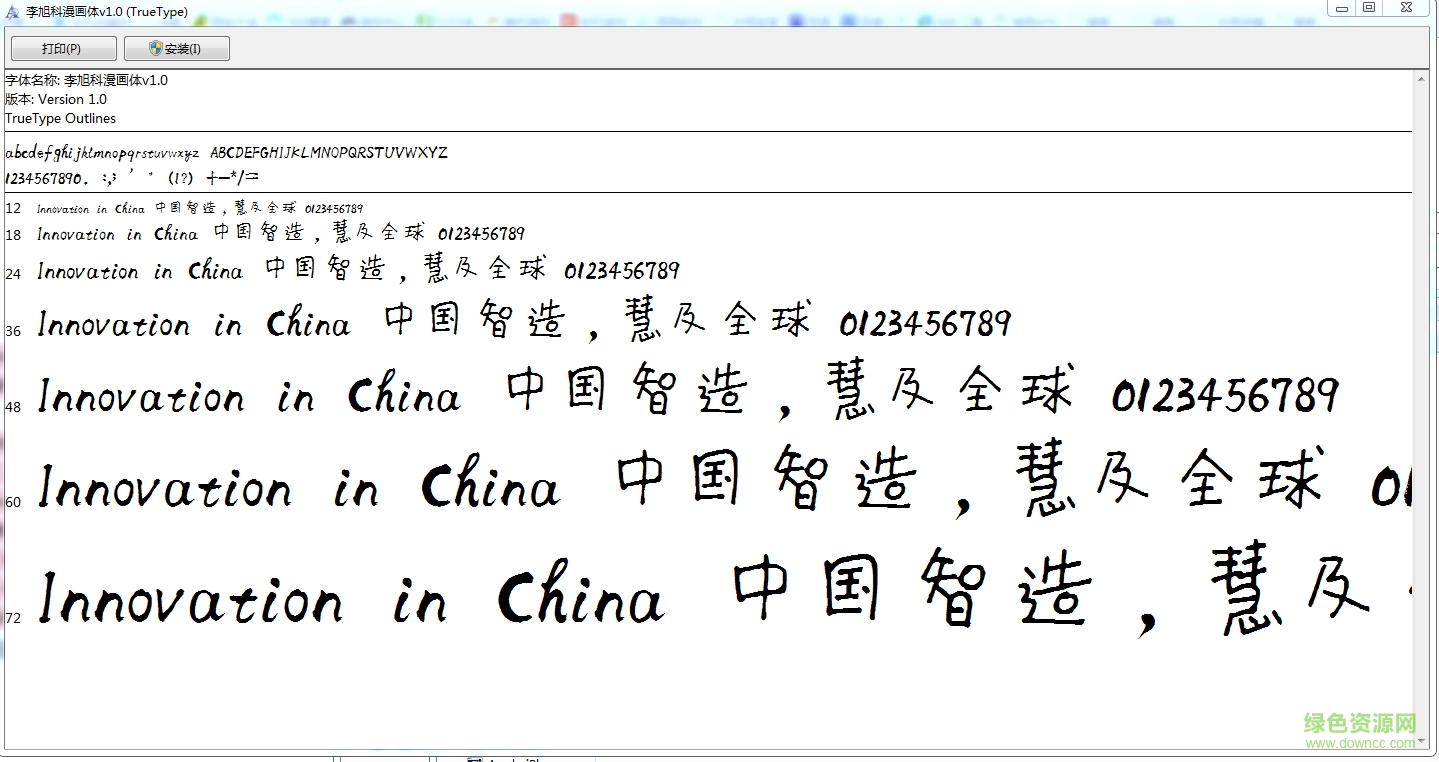The width and height of the screenshot is (1439, 762).
Task: Click the font viewer icon in the title bar
Action: [11, 10]
